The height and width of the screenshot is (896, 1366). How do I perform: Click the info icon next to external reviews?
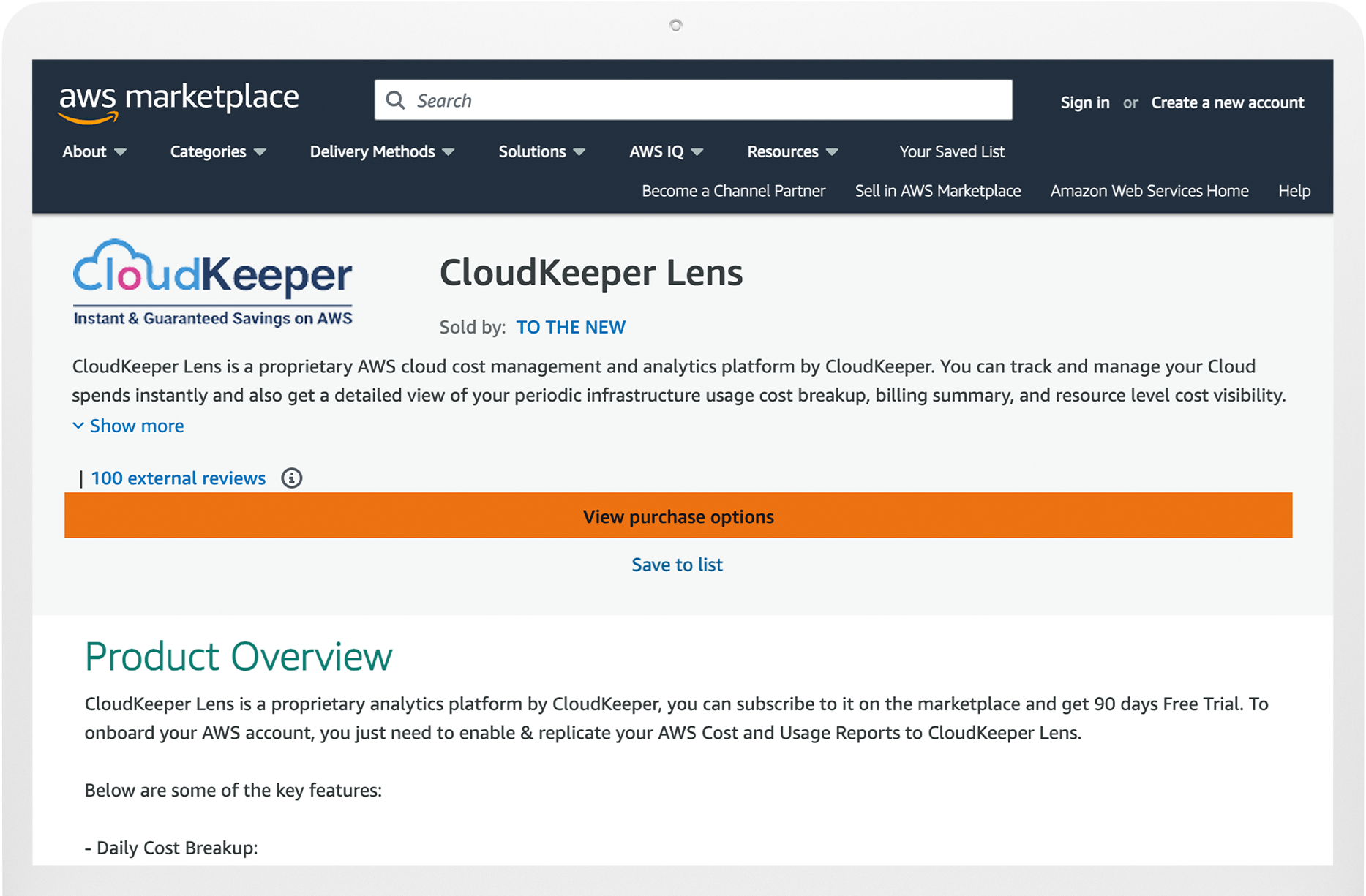[291, 478]
